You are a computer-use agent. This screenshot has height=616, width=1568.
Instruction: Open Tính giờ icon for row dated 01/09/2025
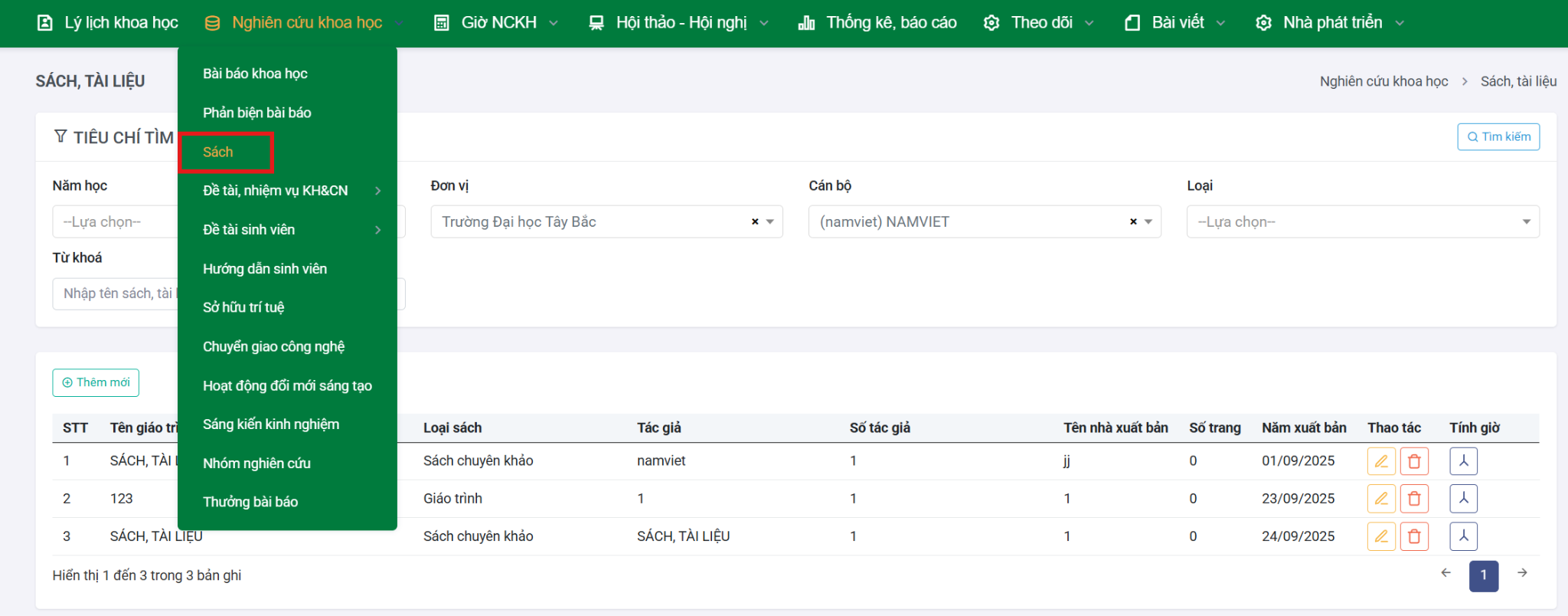pos(1463,461)
